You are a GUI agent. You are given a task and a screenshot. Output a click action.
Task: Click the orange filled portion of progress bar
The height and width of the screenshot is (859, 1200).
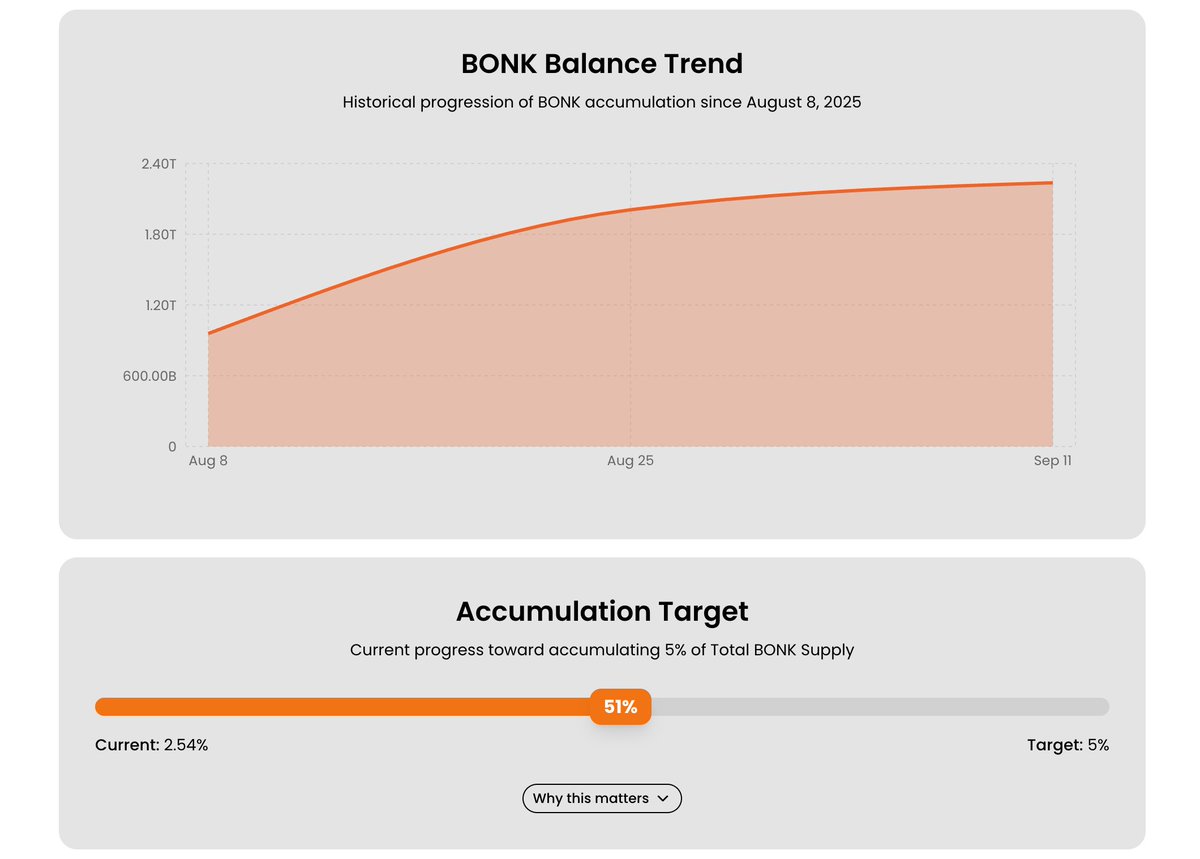pos(340,707)
